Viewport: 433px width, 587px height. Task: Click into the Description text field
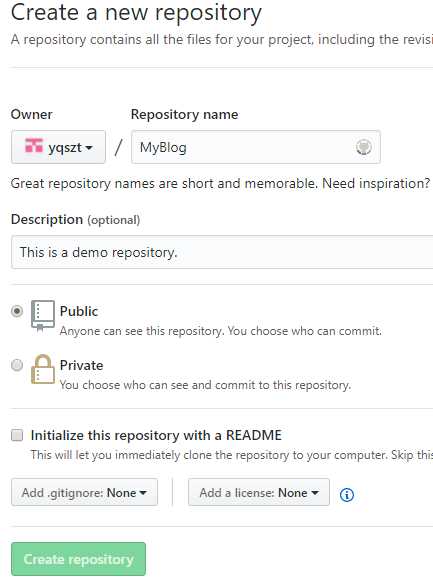[222, 252]
